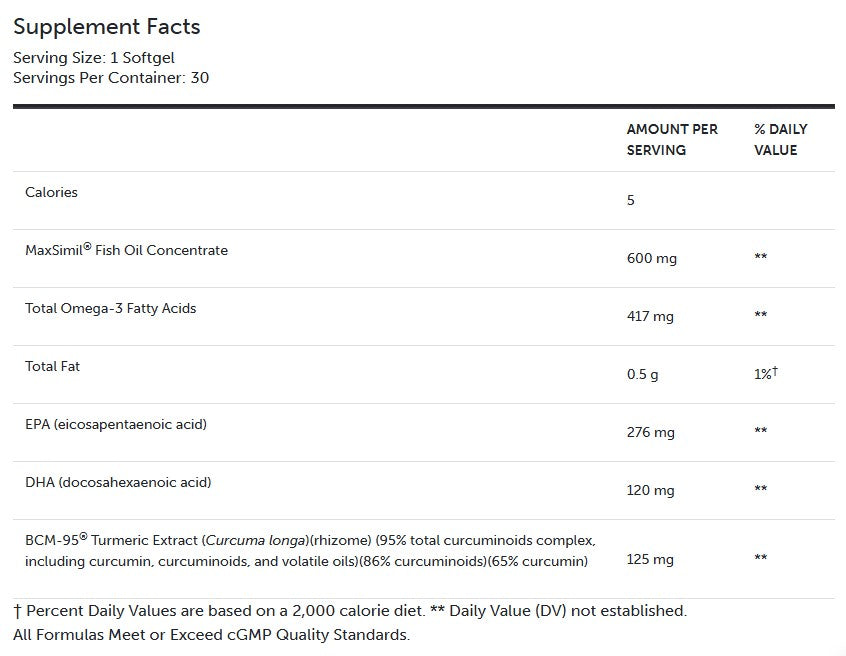Image resolution: width=846 pixels, height=656 pixels.
Task: Click Servings Per Container: 30 text
Action: pyautogui.click(x=111, y=77)
